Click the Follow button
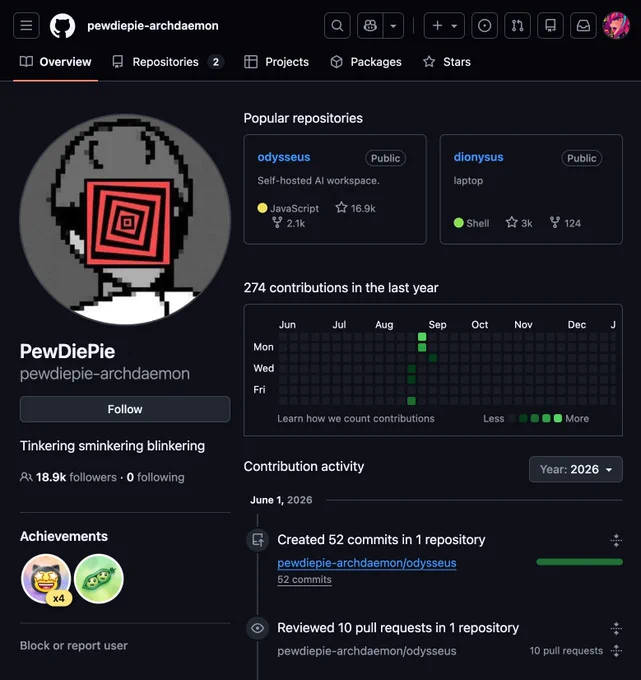Viewport: 641px width, 680px height. click(x=125, y=409)
